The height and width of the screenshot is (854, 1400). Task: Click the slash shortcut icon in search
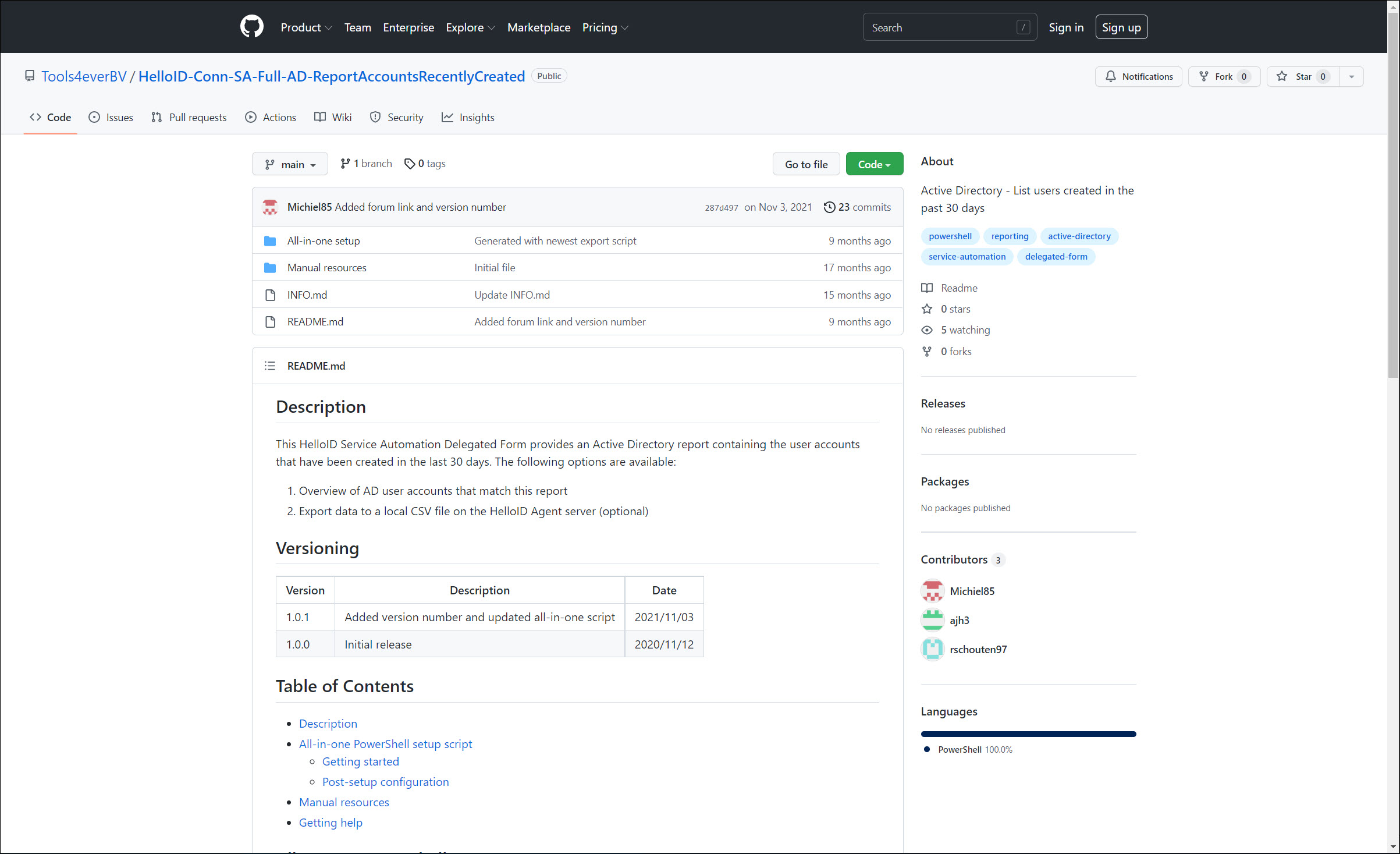(x=1023, y=27)
